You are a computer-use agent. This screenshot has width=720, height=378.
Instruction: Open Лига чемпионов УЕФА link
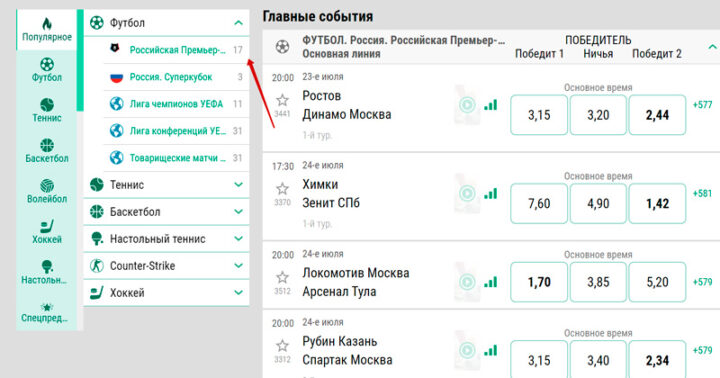tap(176, 104)
